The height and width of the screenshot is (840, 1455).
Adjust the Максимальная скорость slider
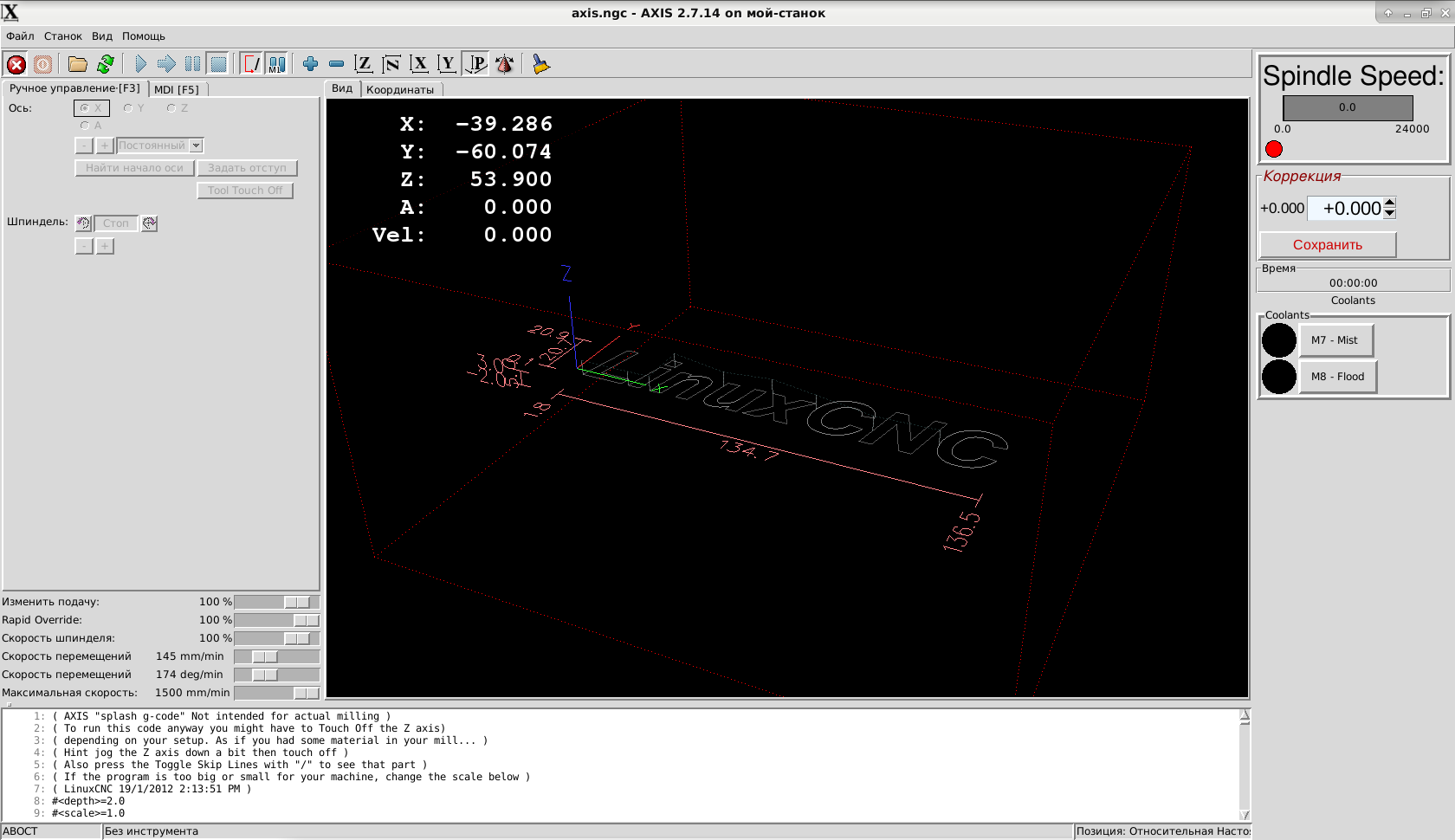click(x=277, y=693)
